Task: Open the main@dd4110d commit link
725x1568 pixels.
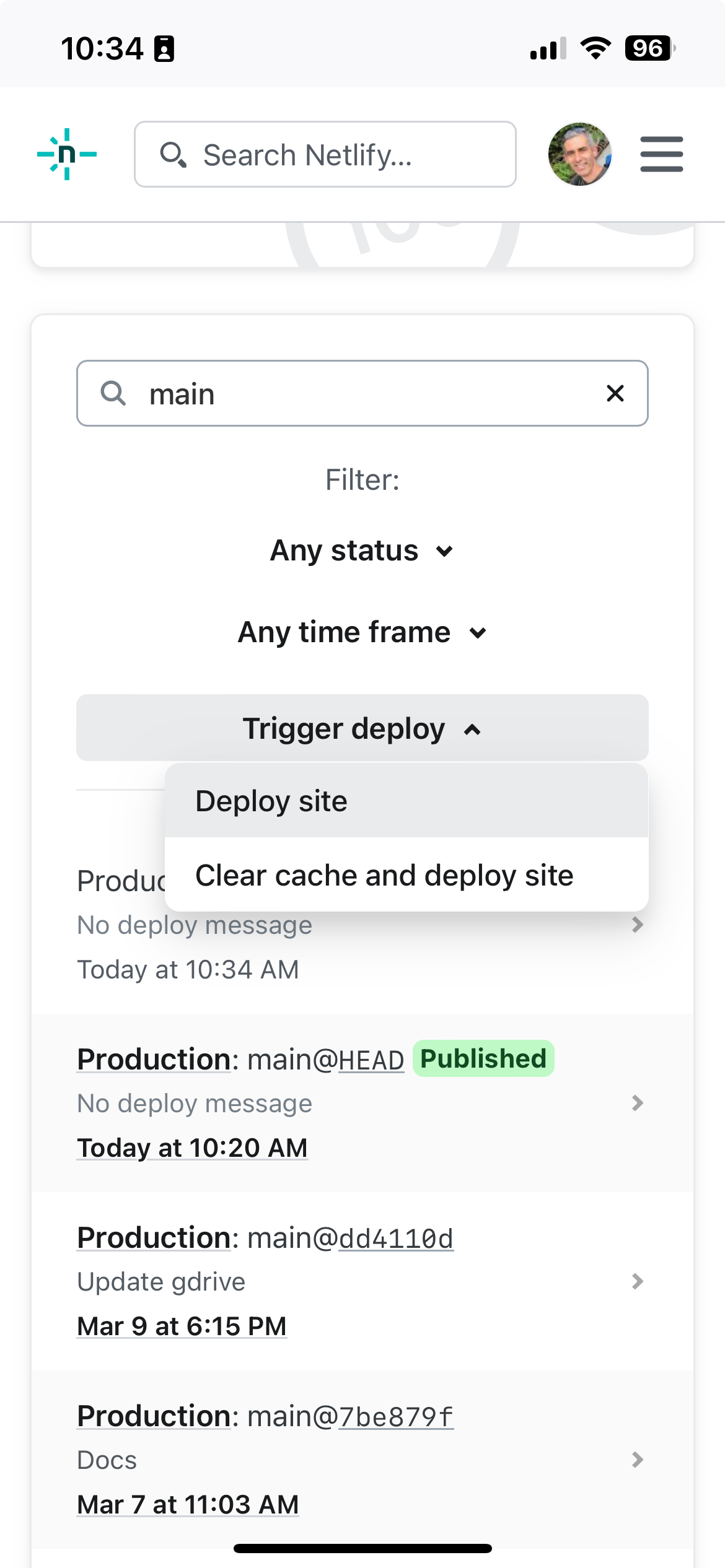Action: 396,1238
